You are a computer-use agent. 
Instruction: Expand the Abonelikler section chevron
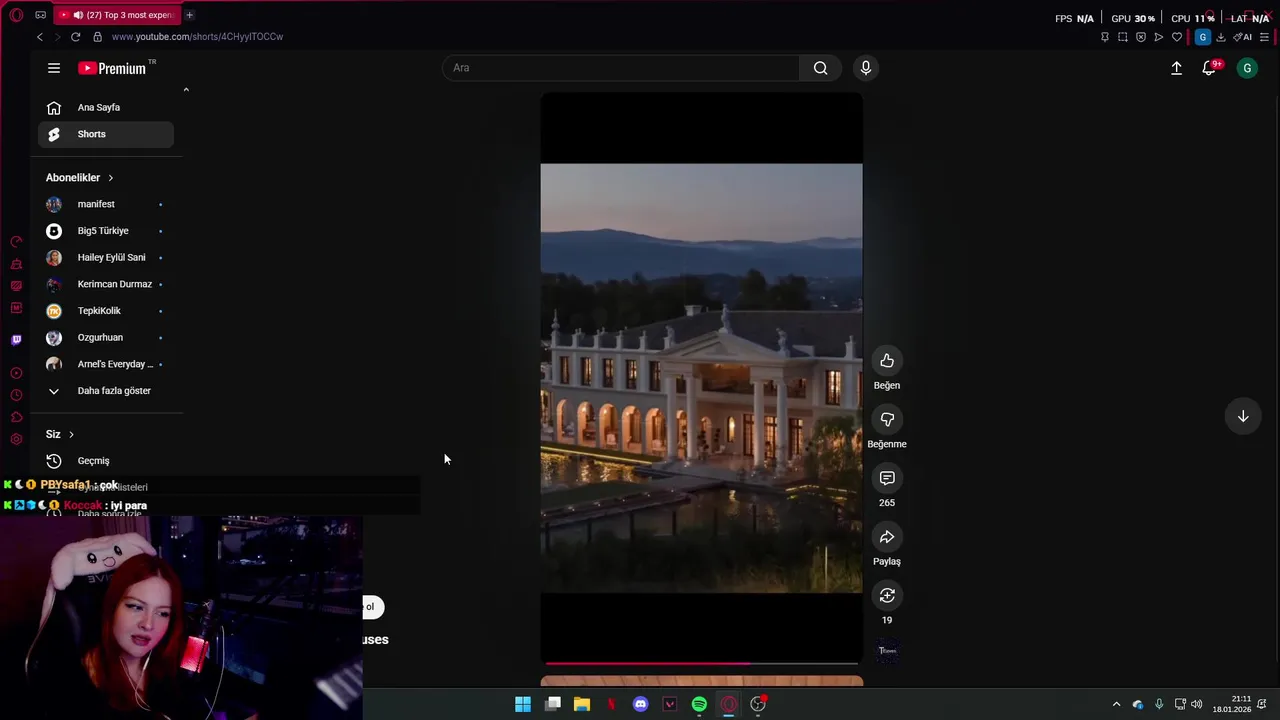pos(110,178)
